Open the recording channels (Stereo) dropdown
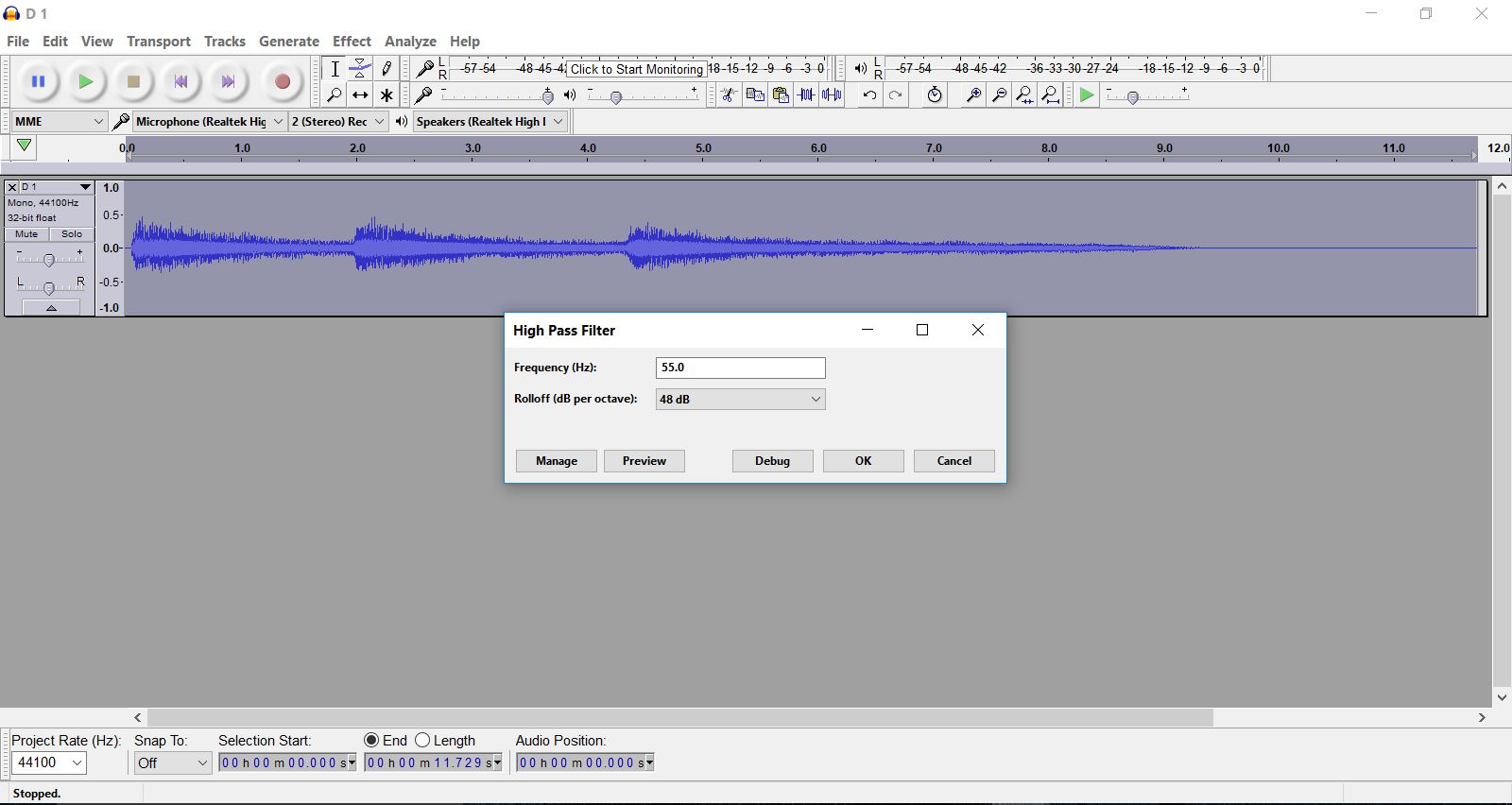 (x=338, y=121)
